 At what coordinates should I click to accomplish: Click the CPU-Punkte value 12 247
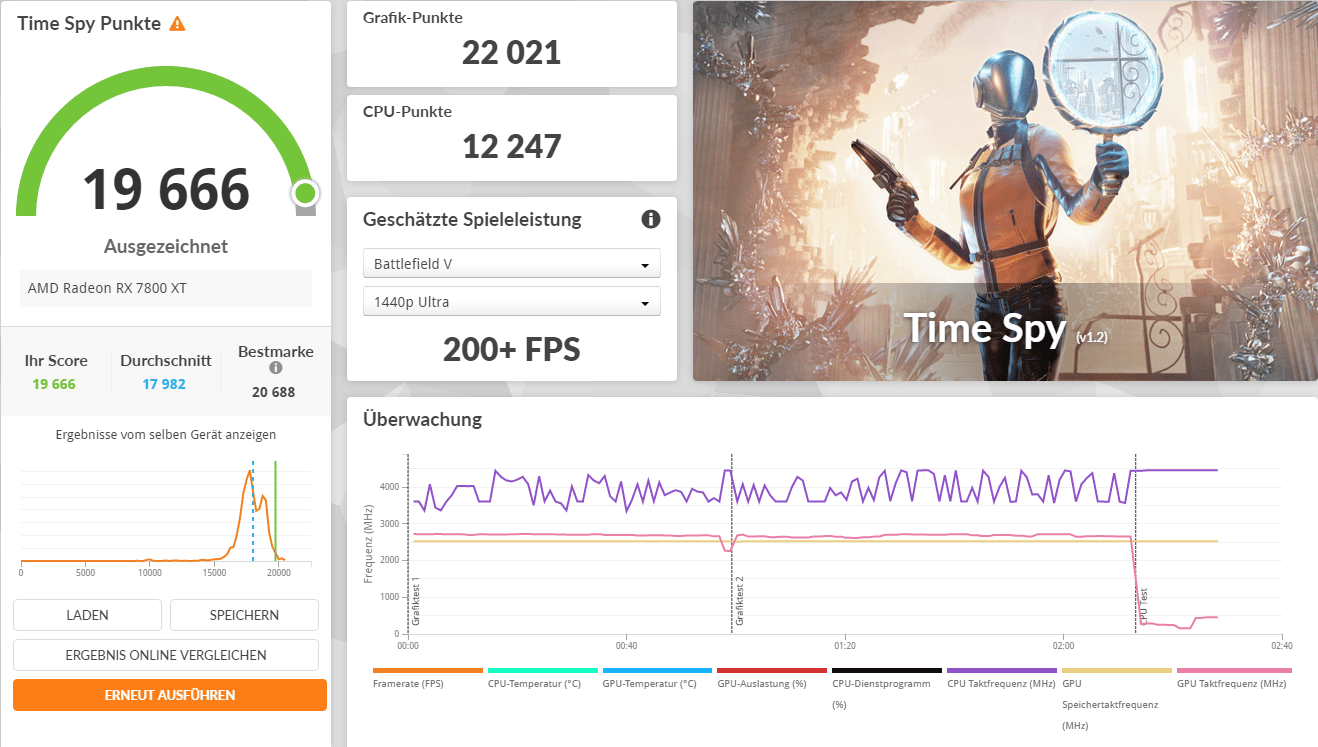click(511, 146)
